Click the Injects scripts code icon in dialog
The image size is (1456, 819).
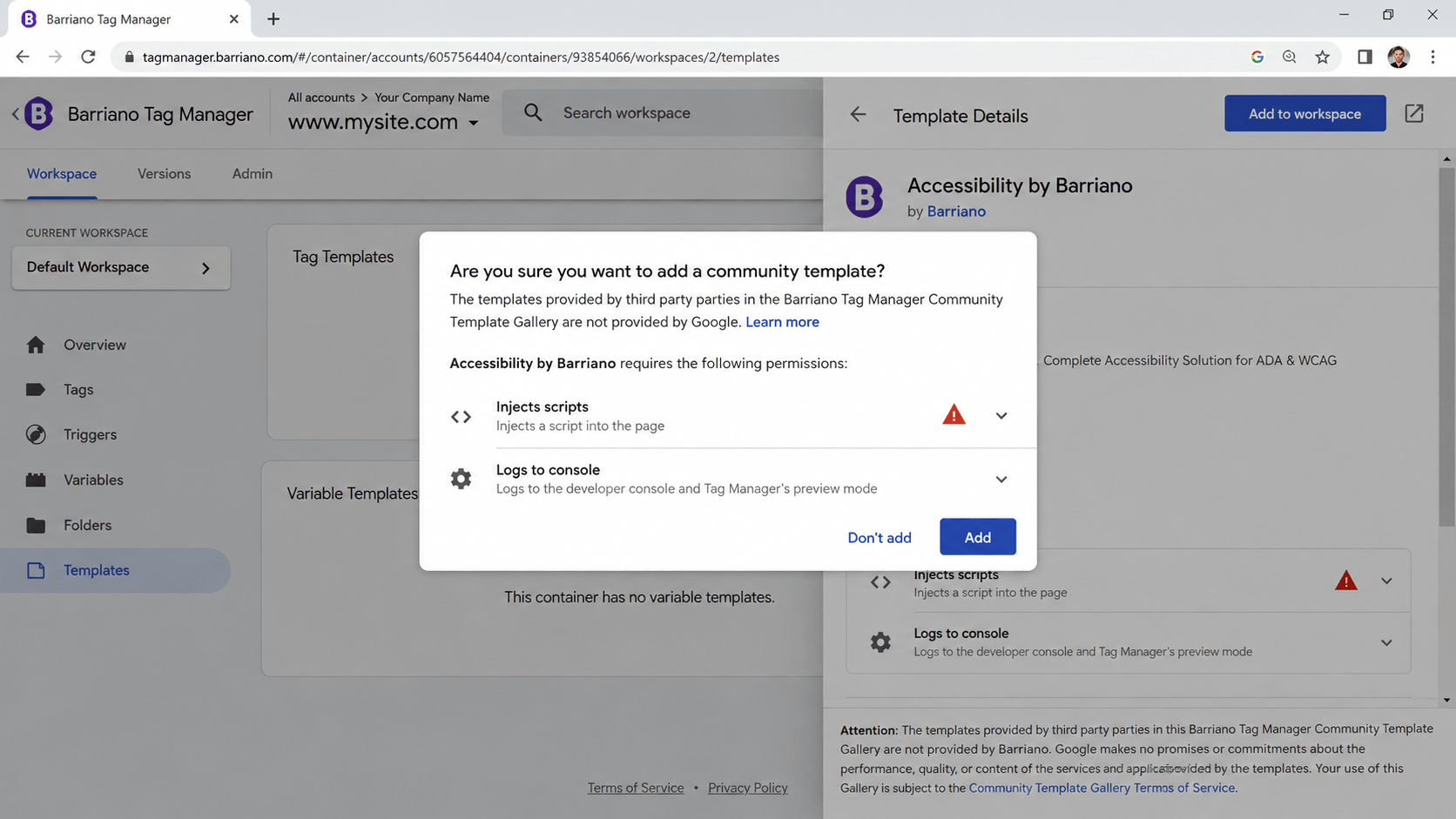461,417
